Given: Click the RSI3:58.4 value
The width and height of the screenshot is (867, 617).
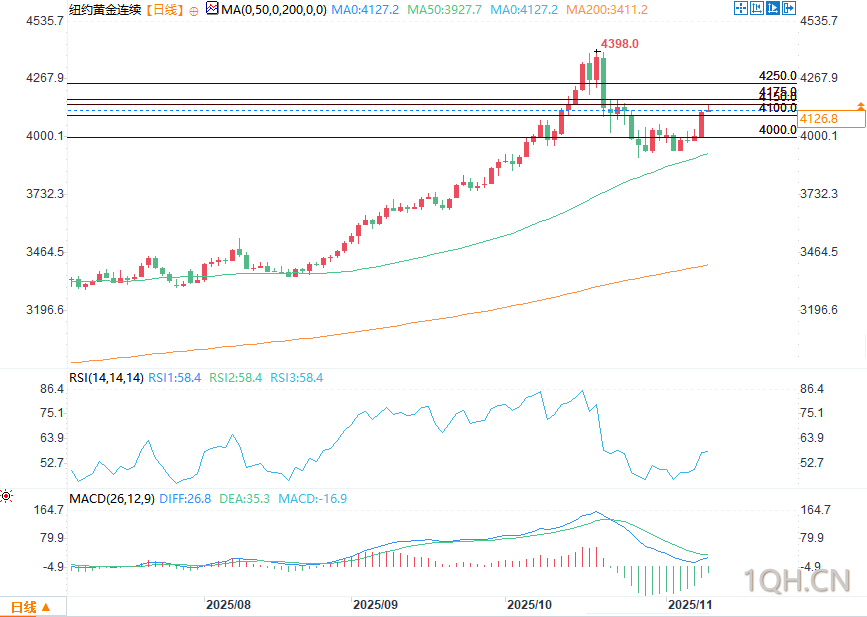Looking at the screenshot, I should [x=296, y=378].
